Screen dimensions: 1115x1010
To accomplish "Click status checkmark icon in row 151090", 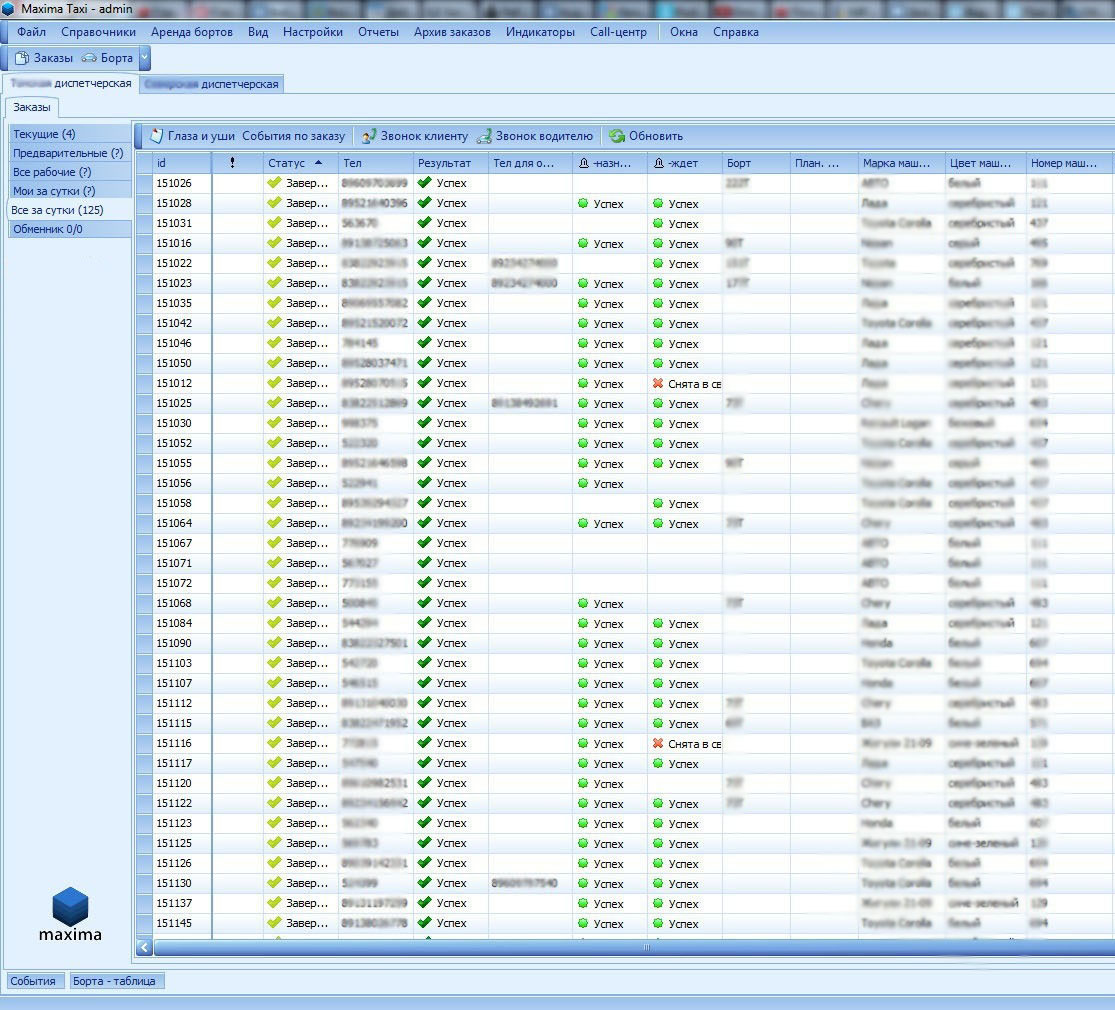I will 274,642.
